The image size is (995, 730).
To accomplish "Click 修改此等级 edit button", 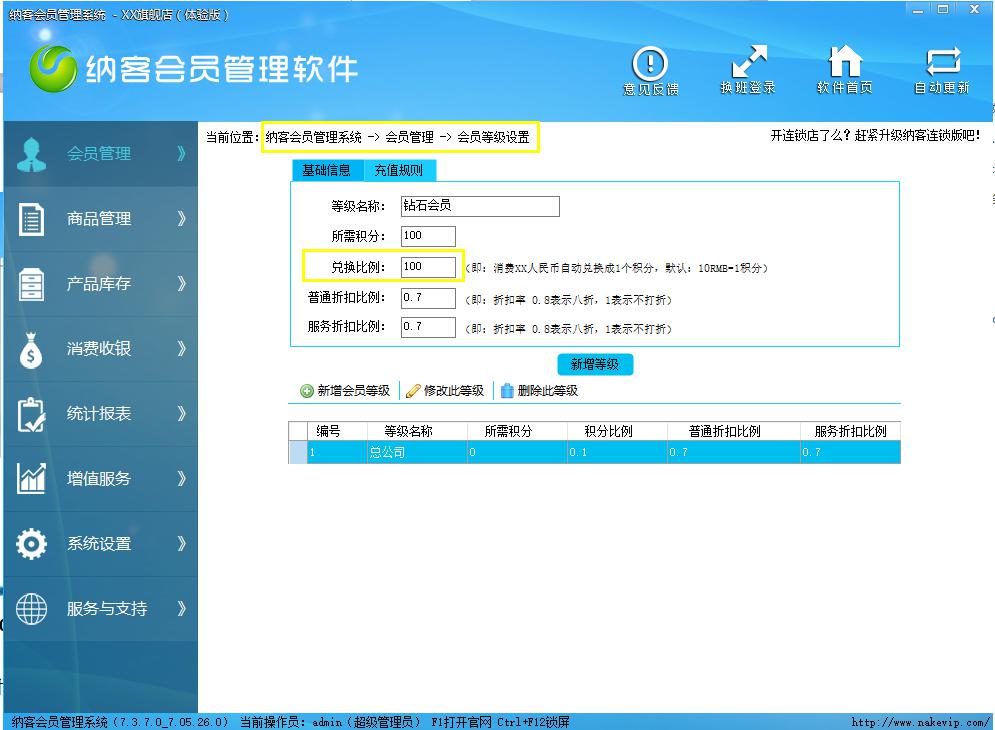I will [445, 391].
